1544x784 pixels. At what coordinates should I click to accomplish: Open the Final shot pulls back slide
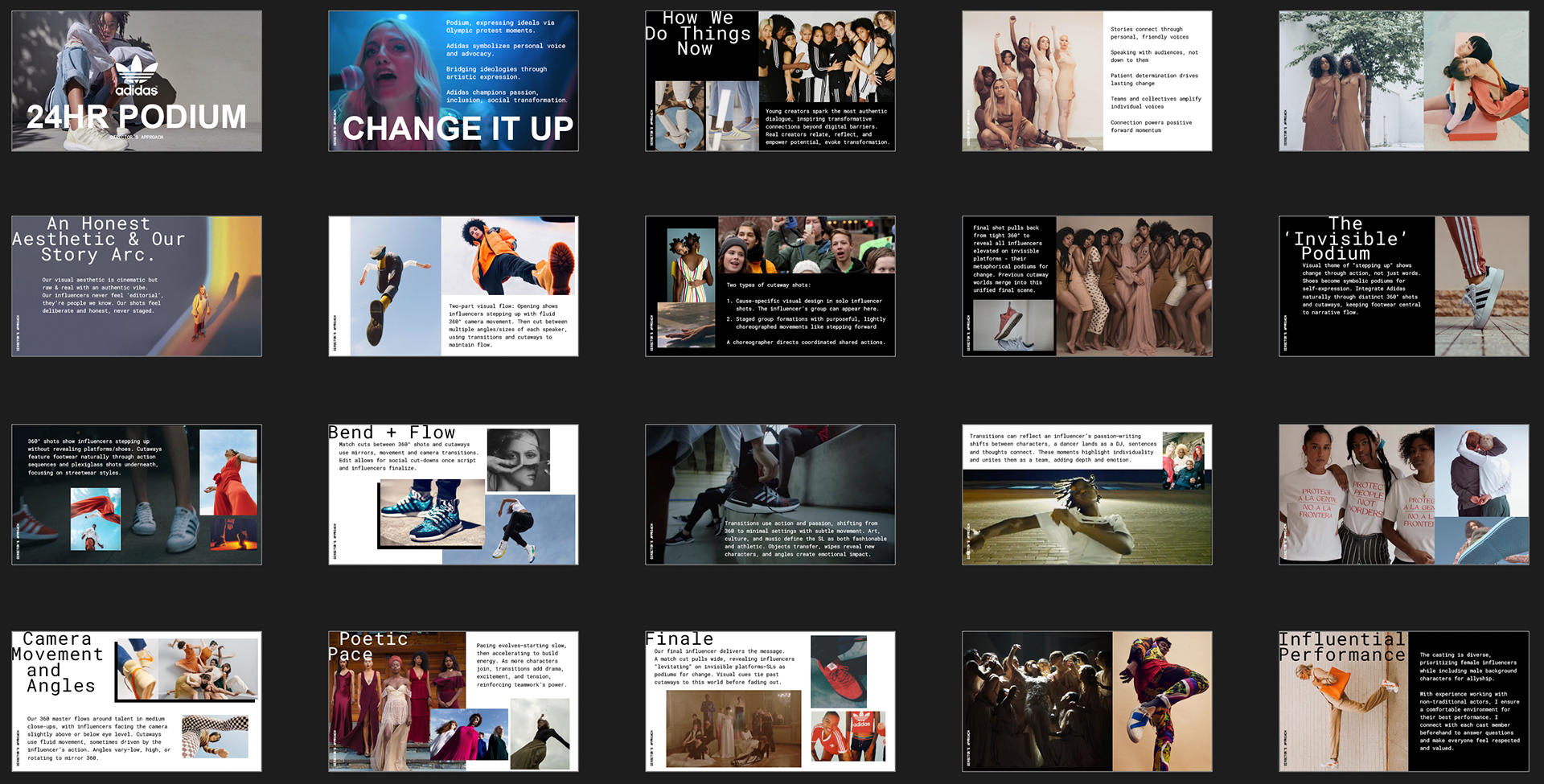[x=1087, y=286]
